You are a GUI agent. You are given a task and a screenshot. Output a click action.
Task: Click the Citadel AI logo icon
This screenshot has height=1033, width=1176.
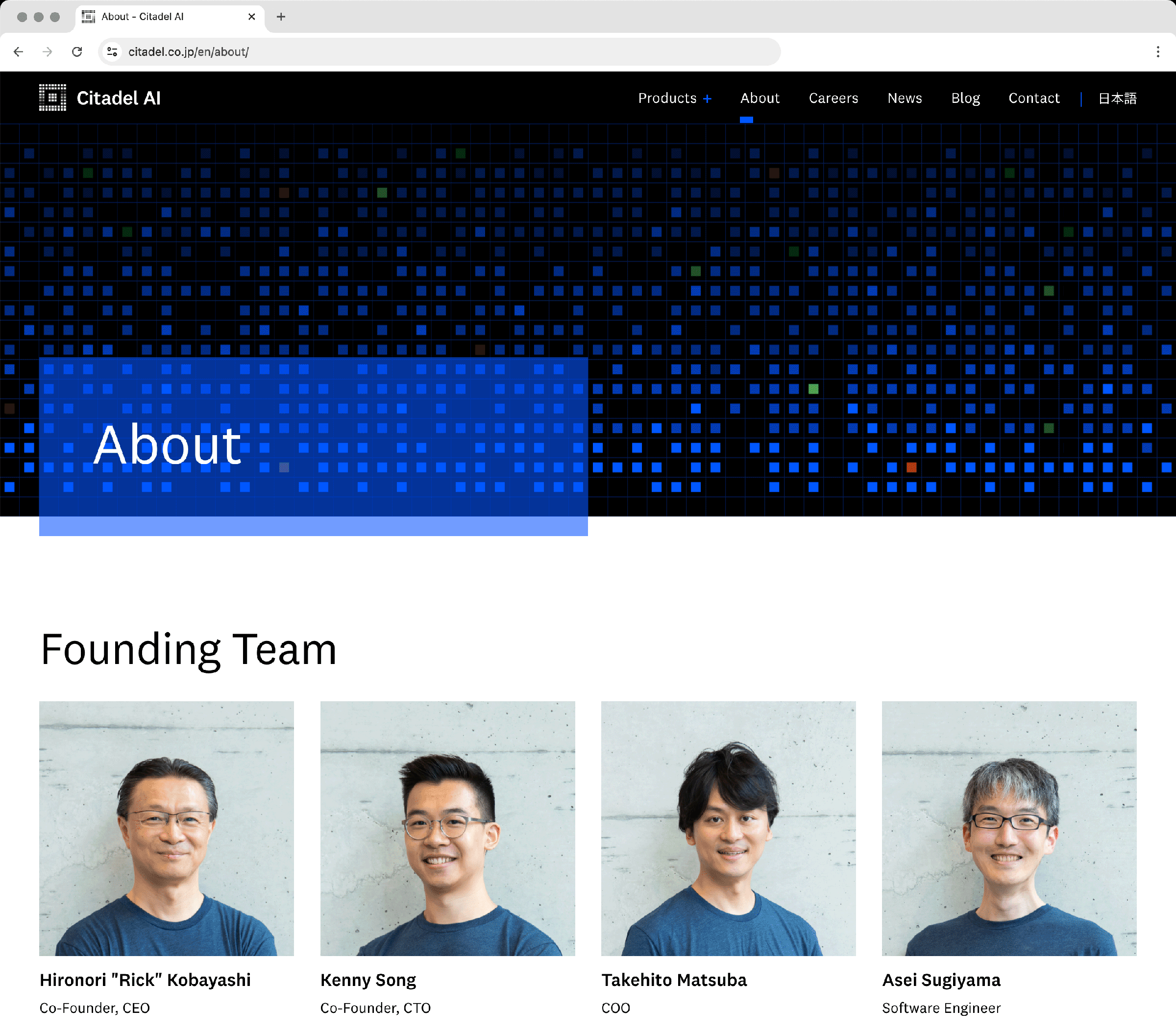[x=52, y=97]
